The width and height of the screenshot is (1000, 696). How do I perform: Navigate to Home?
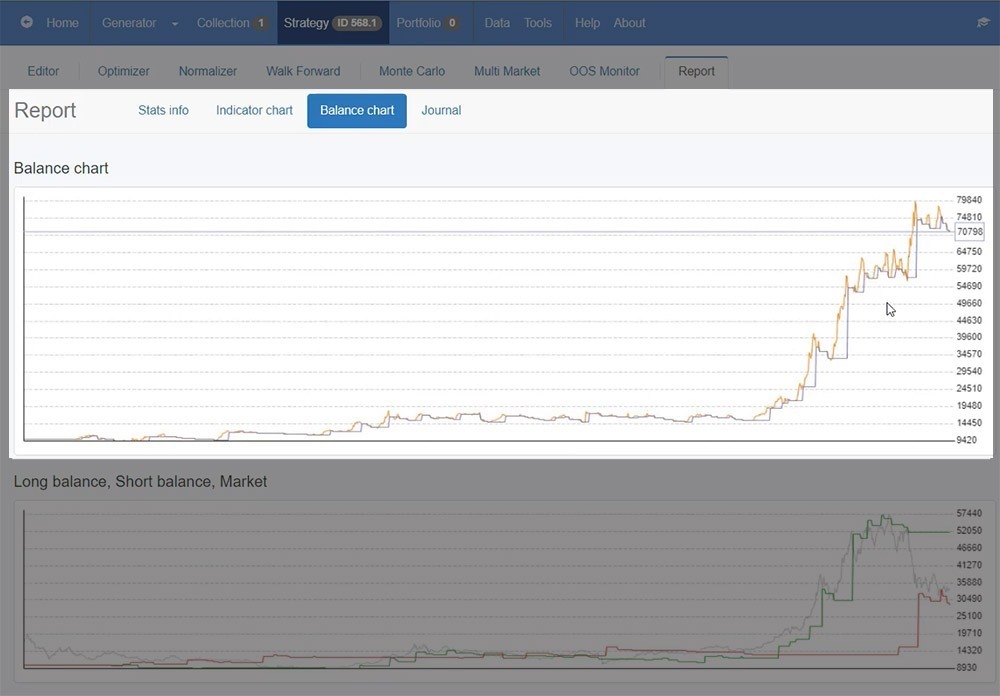62,22
